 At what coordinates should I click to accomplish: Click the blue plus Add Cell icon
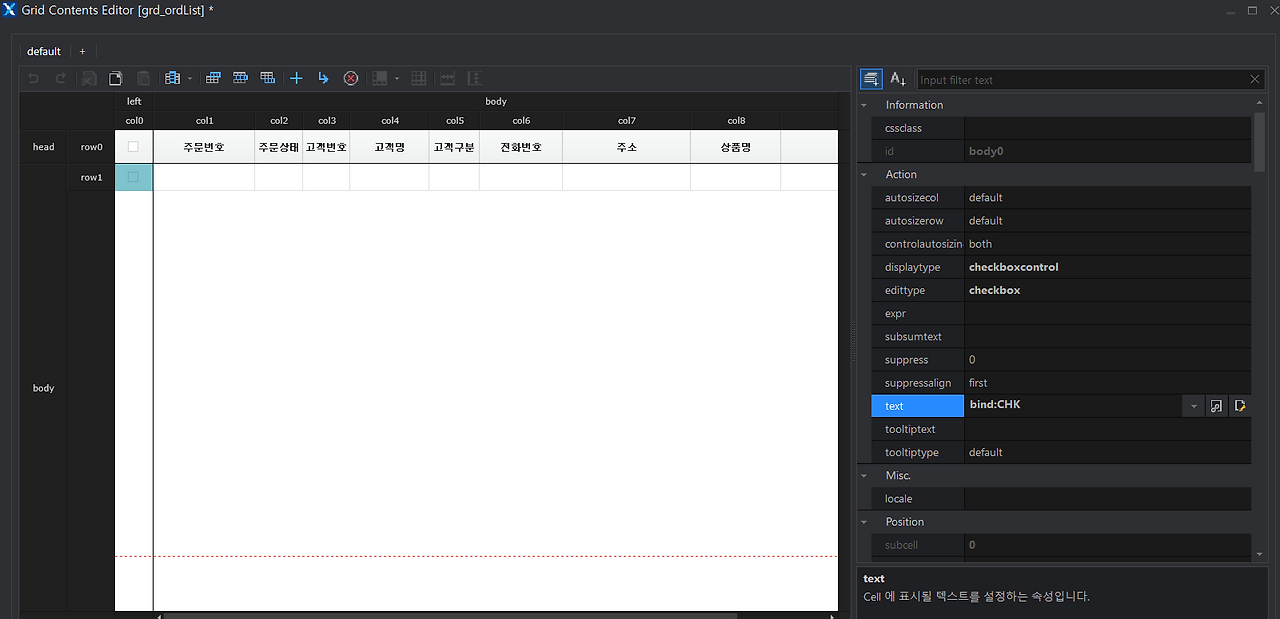coord(295,78)
